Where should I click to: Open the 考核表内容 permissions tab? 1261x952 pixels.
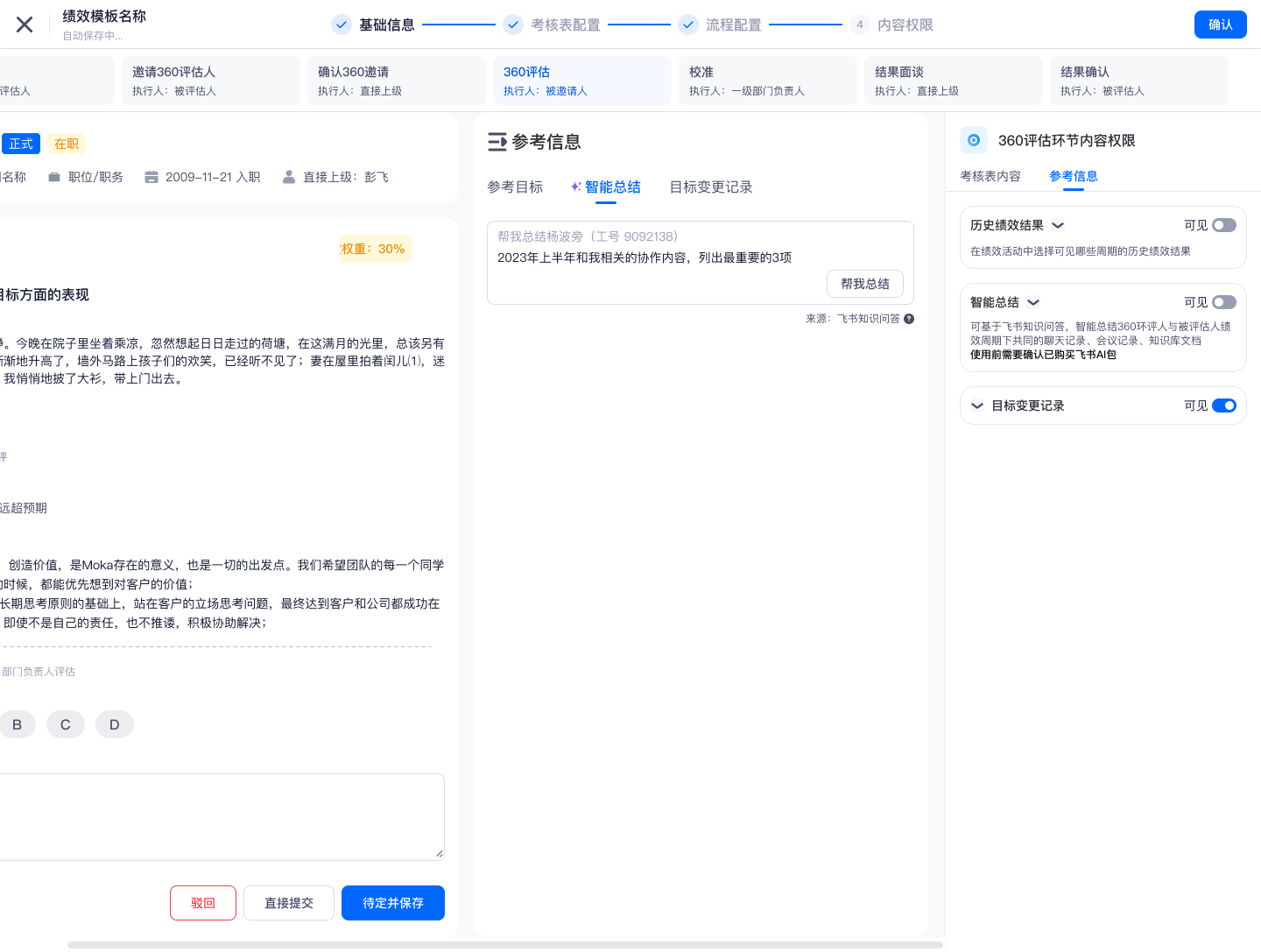tap(990, 176)
